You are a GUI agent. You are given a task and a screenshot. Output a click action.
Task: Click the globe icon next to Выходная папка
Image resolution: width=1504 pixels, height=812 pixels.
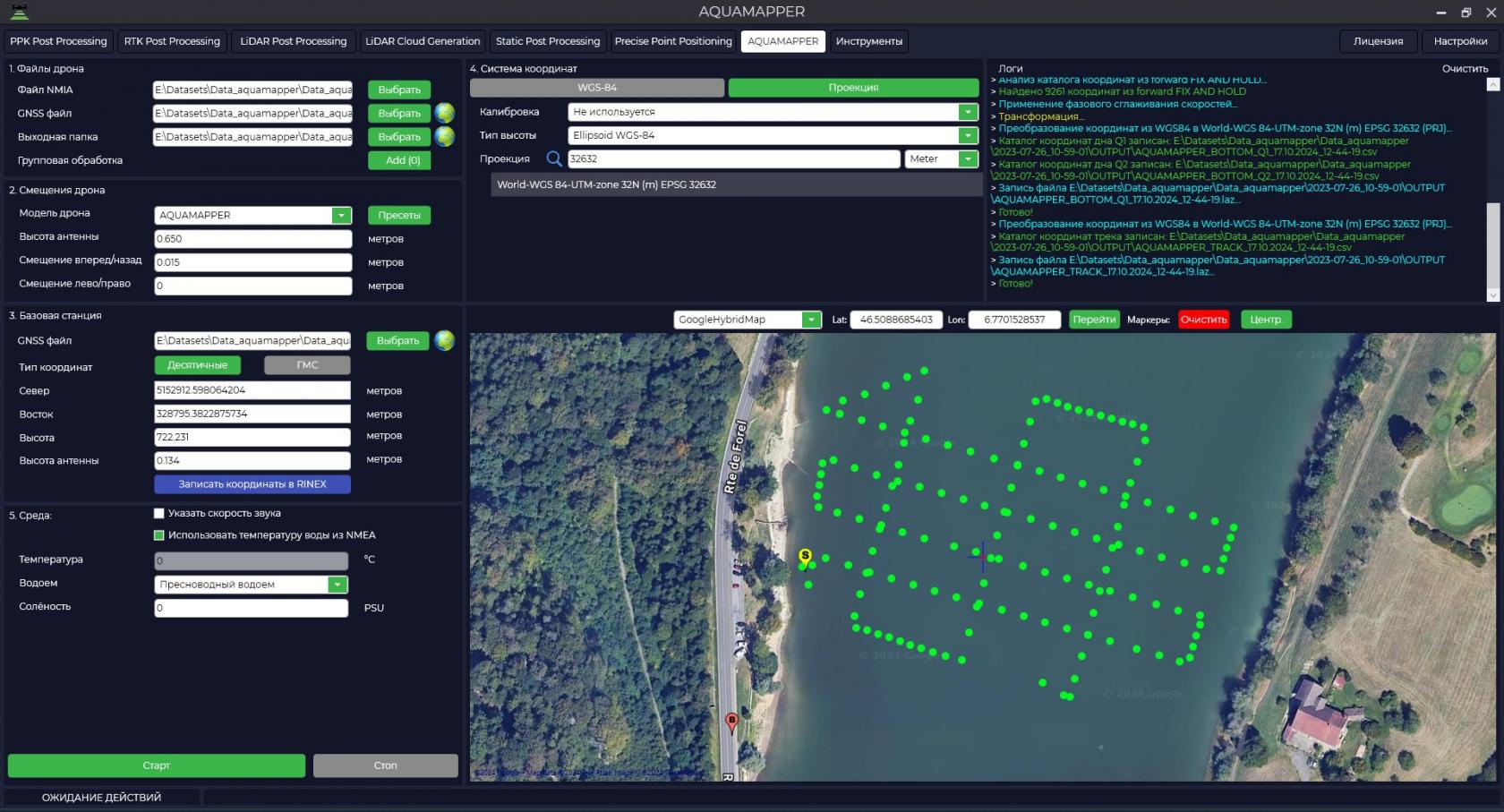pyautogui.click(x=444, y=136)
